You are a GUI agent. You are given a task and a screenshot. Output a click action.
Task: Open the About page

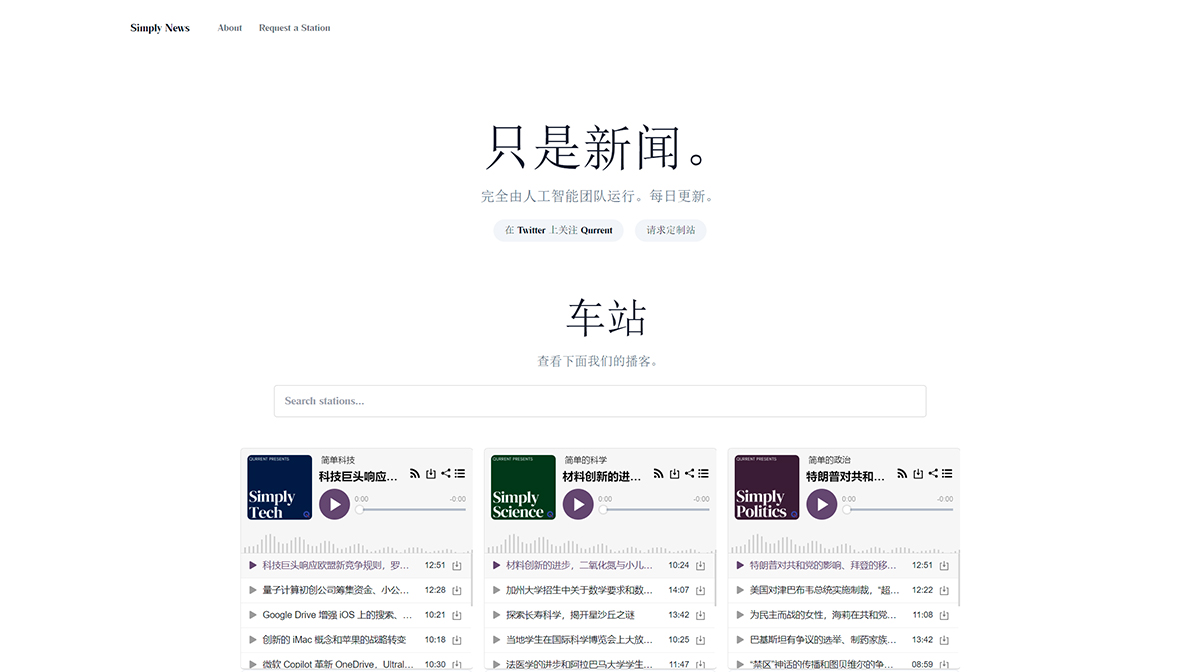click(229, 27)
